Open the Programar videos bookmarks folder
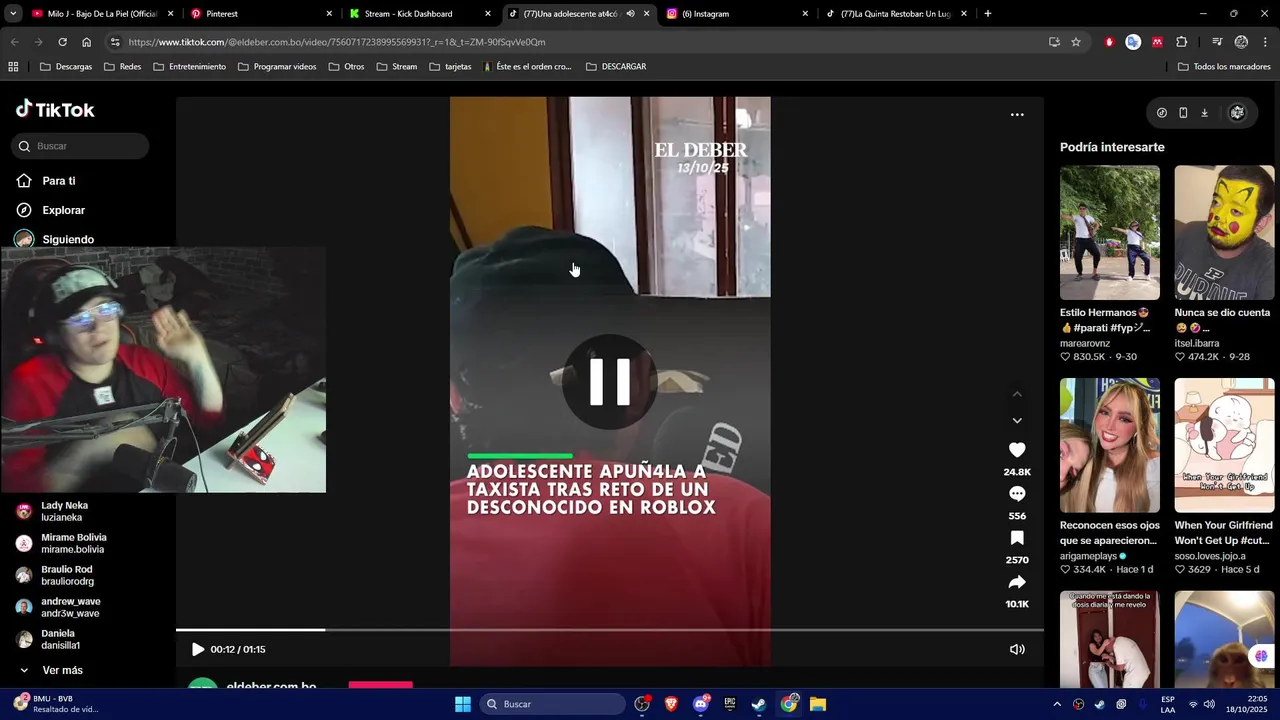The image size is (1280, 720). pyautogui.click(x=276, y=67)
